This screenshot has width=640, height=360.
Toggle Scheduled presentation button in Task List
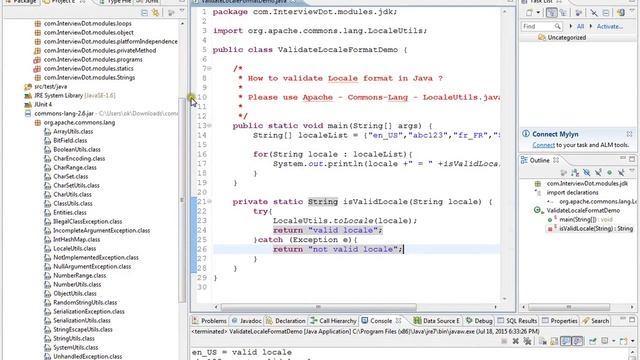563,13
